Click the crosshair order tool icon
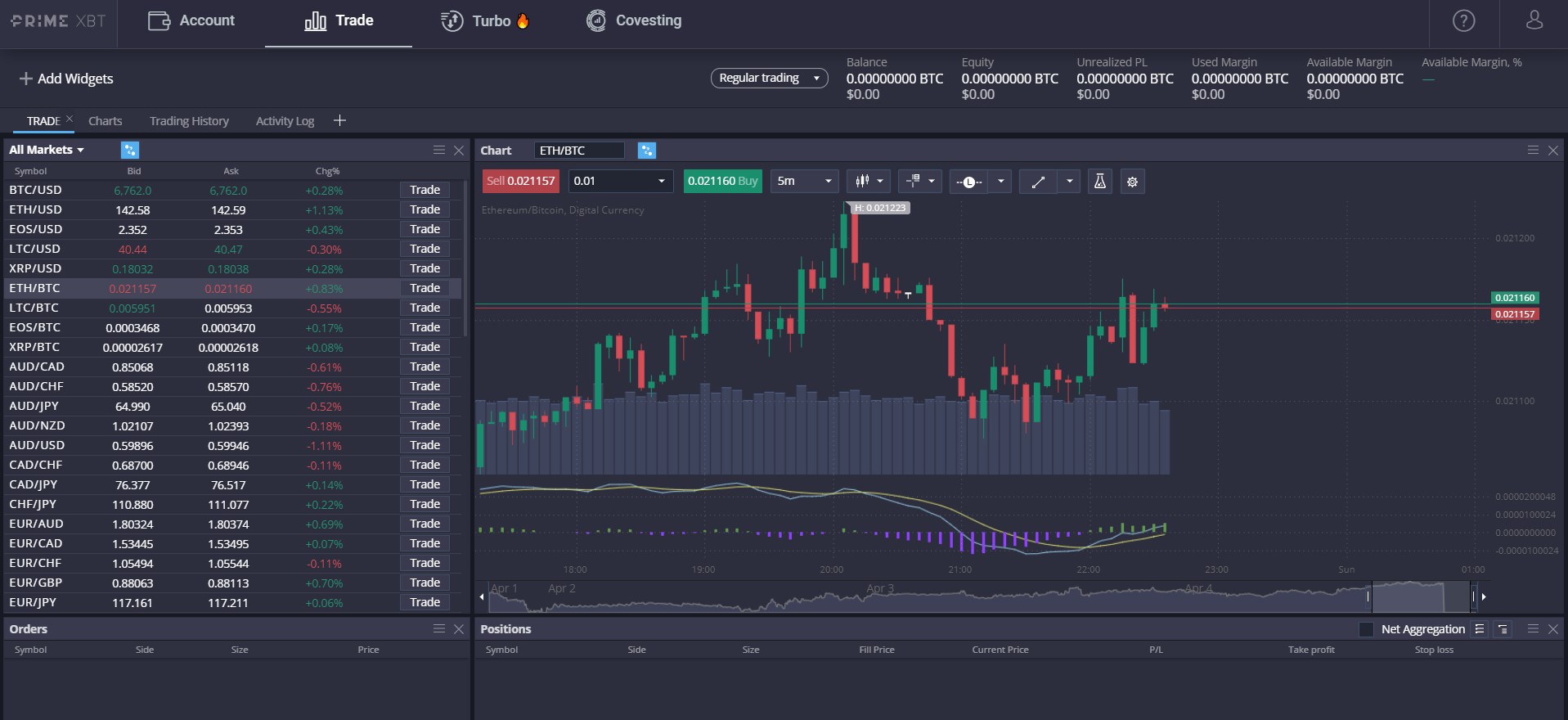 (914, 181)
